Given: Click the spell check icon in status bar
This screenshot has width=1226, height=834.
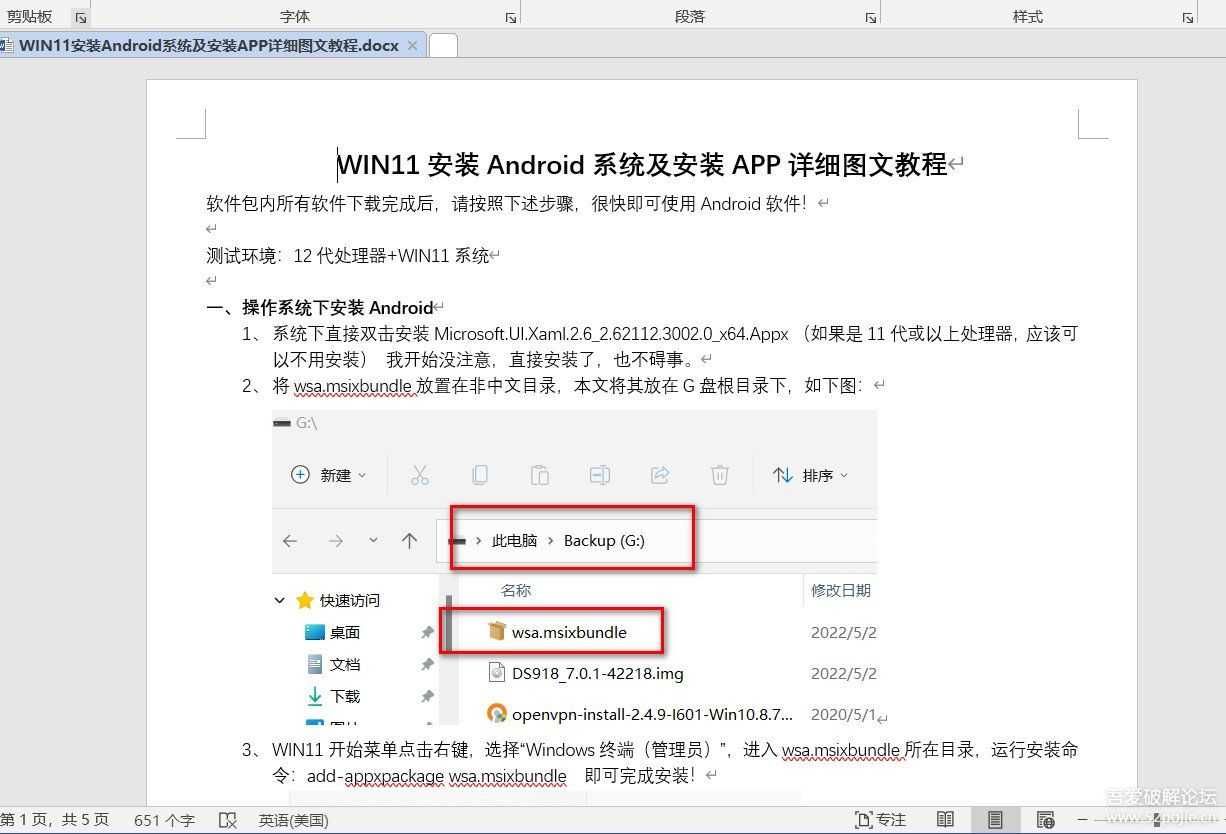Looking at the screenshot, I should [x=228, y=820].
